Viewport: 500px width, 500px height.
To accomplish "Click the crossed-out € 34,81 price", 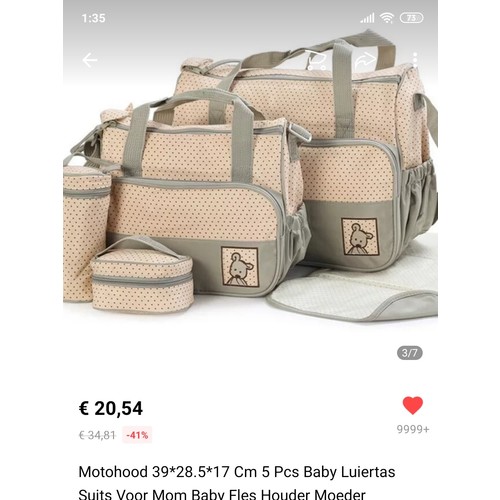I will pos(97,435).
